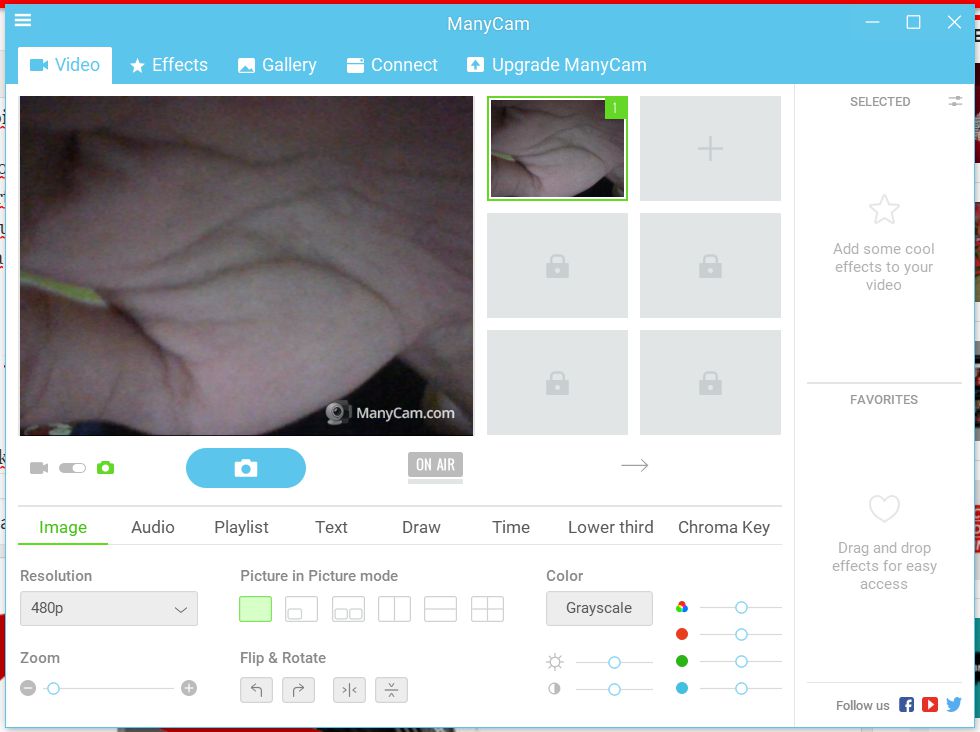
Task: Open the Video tab
Action: [x=65, y=65]
